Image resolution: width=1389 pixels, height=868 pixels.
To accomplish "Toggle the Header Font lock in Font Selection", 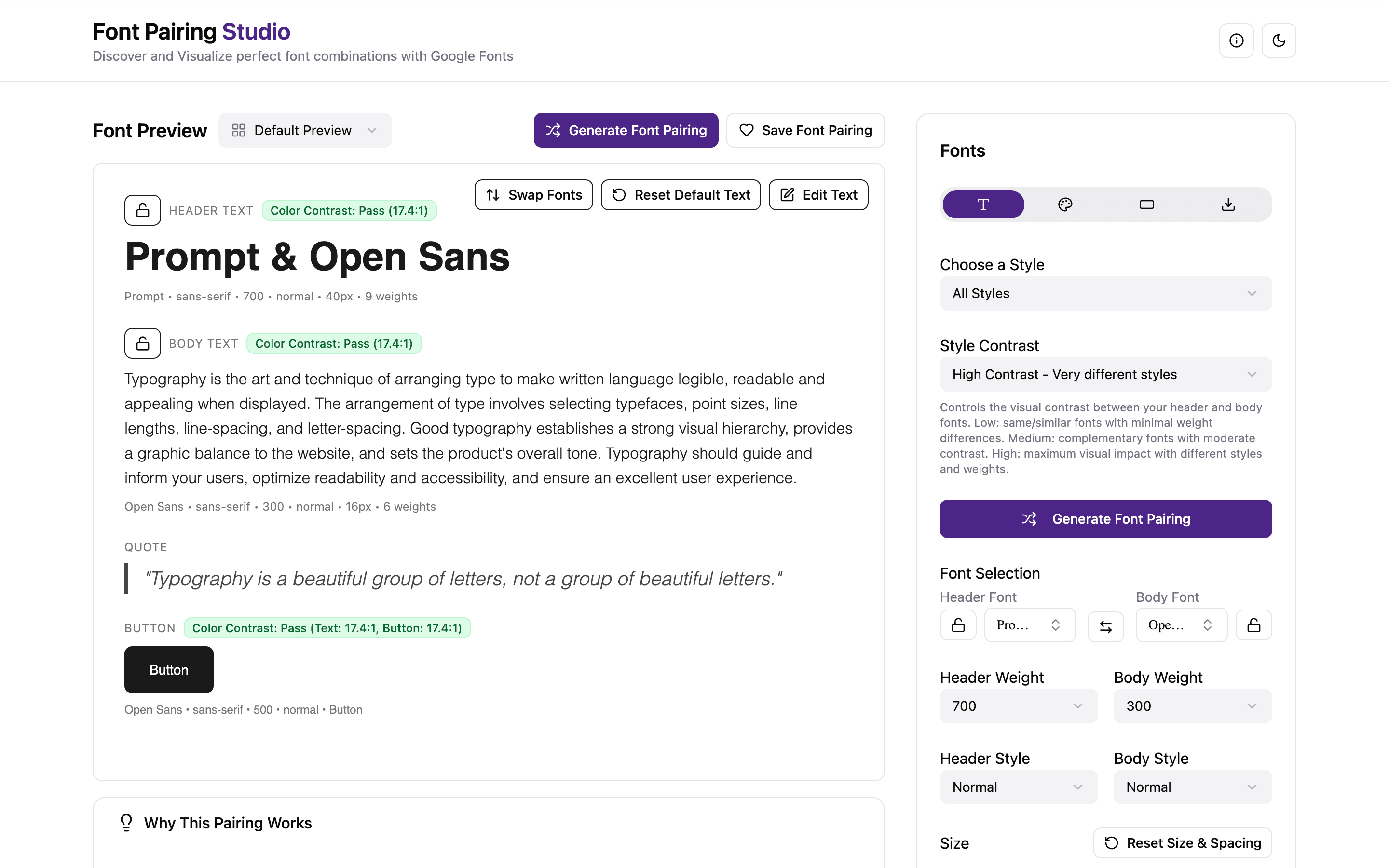I will [958, 624].
